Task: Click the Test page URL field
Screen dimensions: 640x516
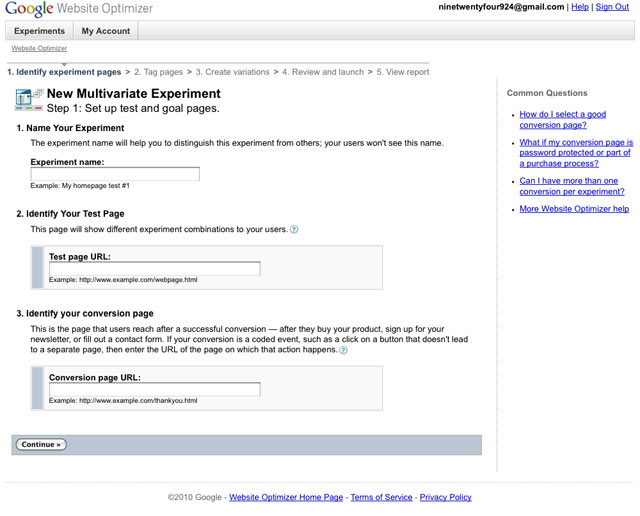Action: tap(155, 269)
